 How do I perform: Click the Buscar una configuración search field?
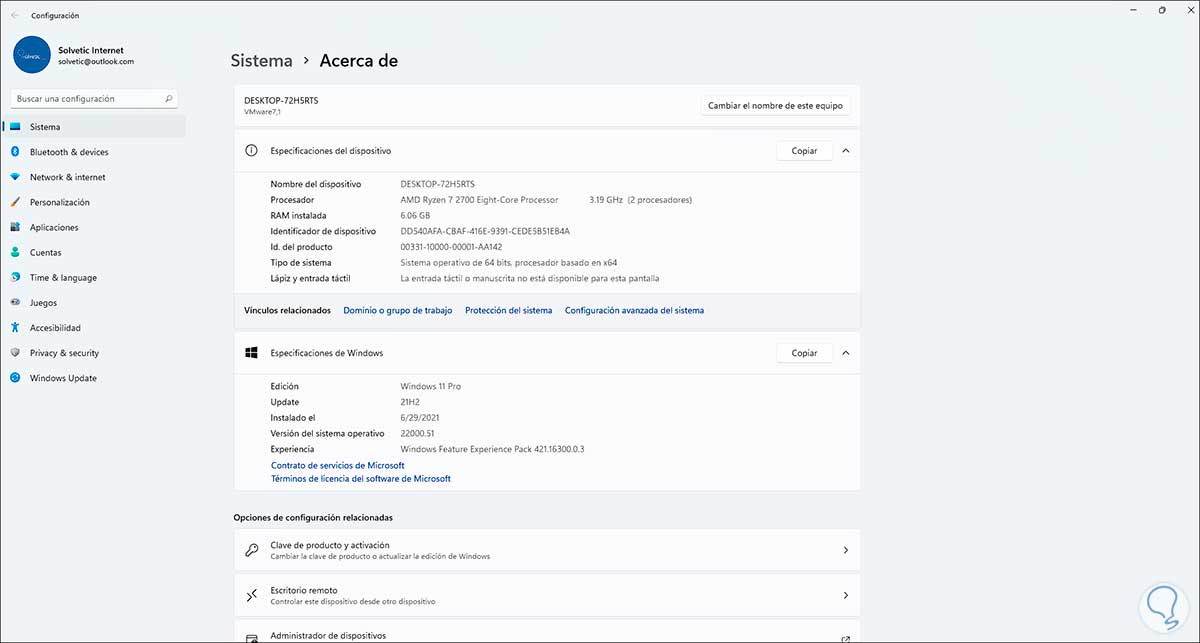coord(90,99)
